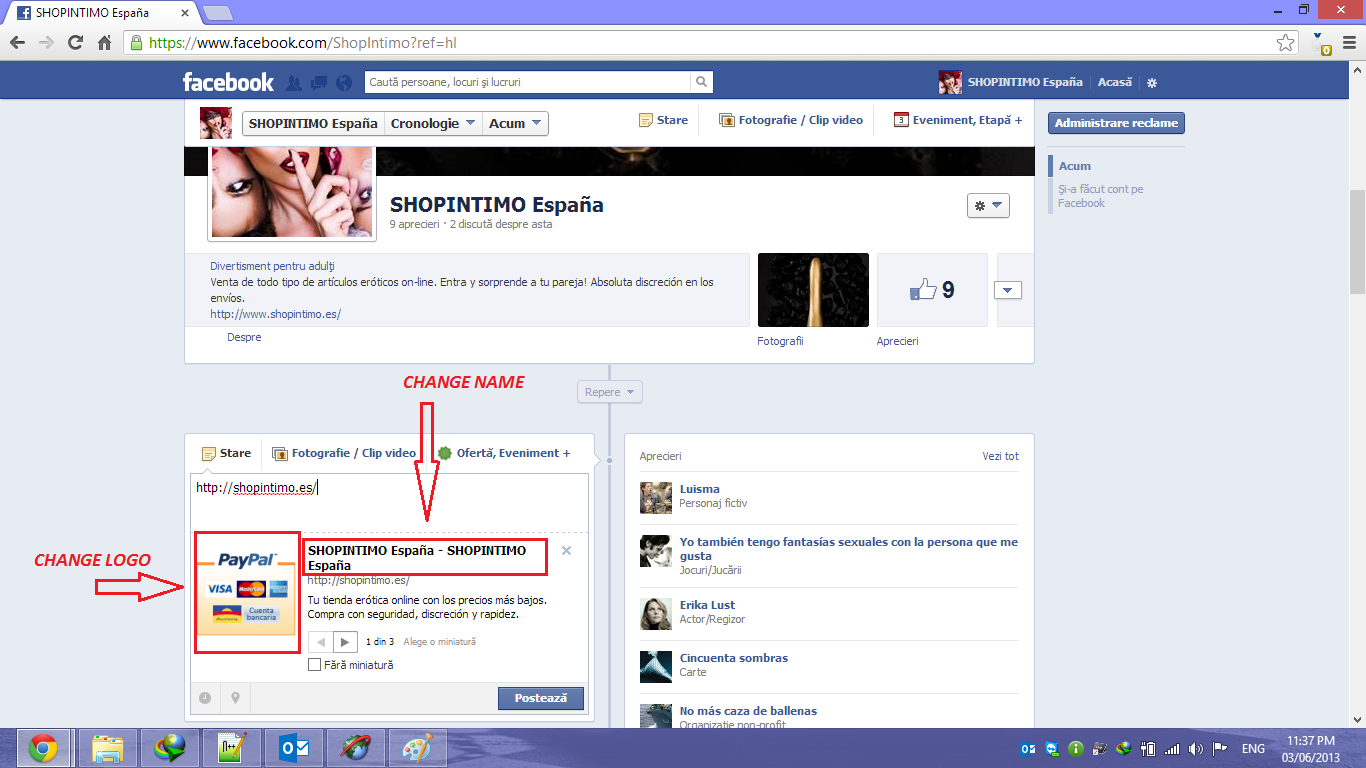Reload the page with the refresh icon

coord(75,43)
